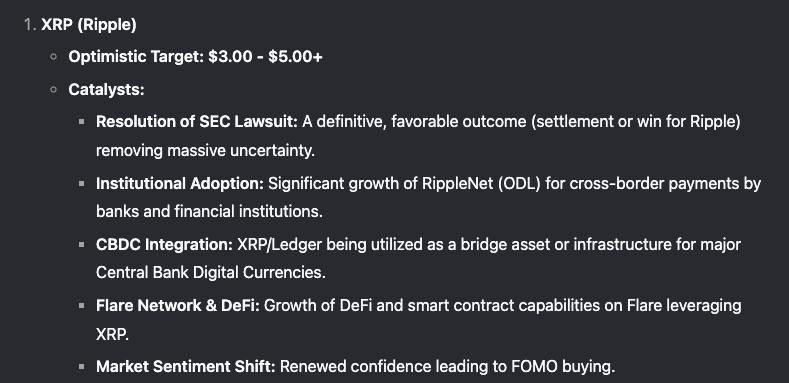Image resolution: width=789 pixels, height=383 pixels.
Task: Click the "XRP (Ripple)" heading
Action: point(89,25)
